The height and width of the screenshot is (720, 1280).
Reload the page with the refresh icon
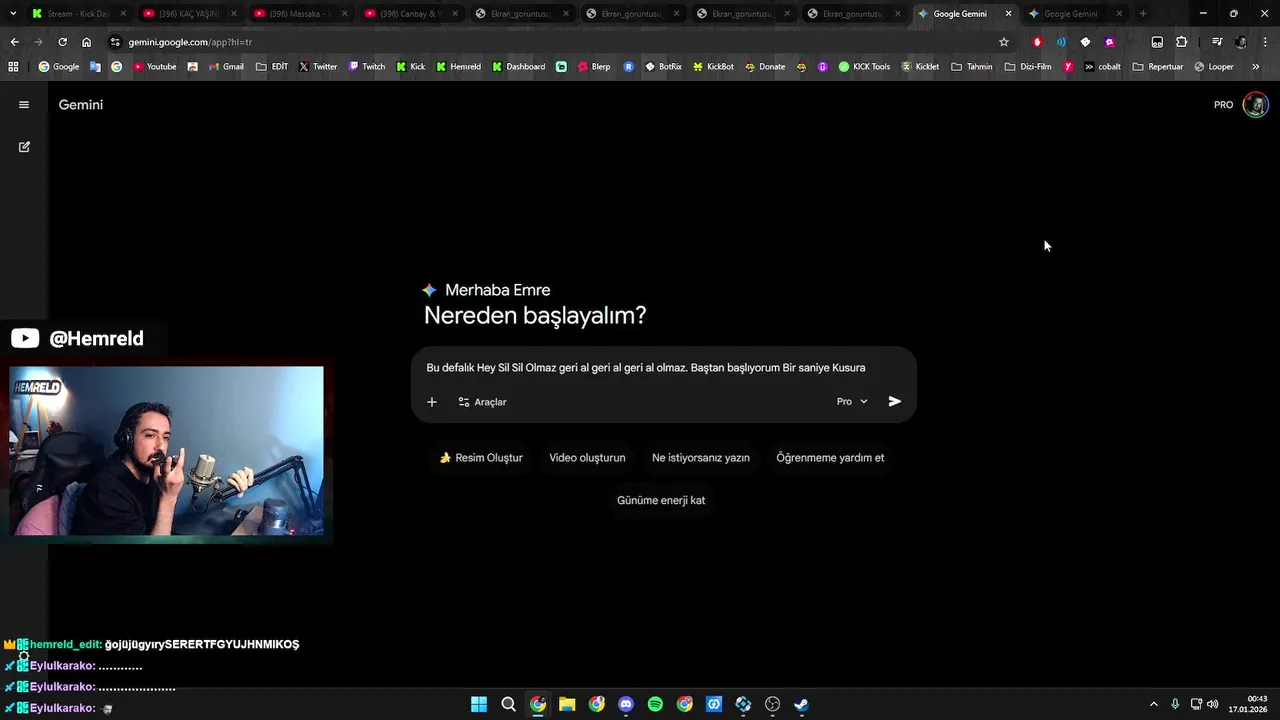[62, 42]
